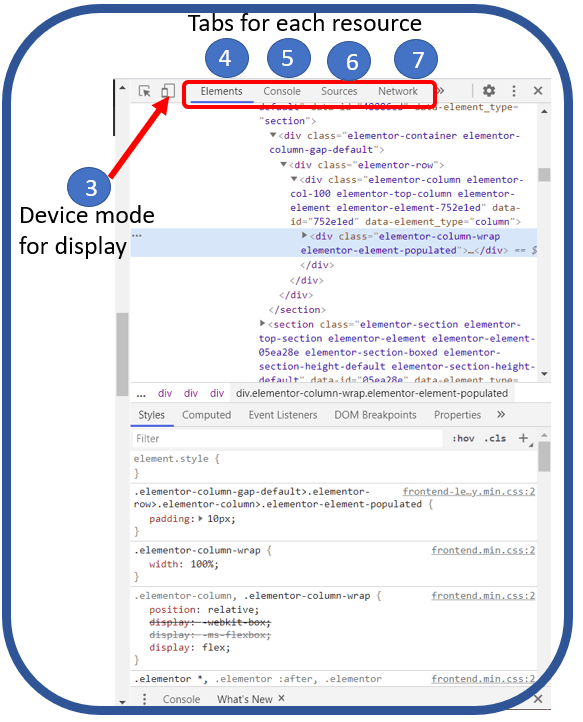
Task: Open the drawer three-dot menu
Action: [145, 699]
